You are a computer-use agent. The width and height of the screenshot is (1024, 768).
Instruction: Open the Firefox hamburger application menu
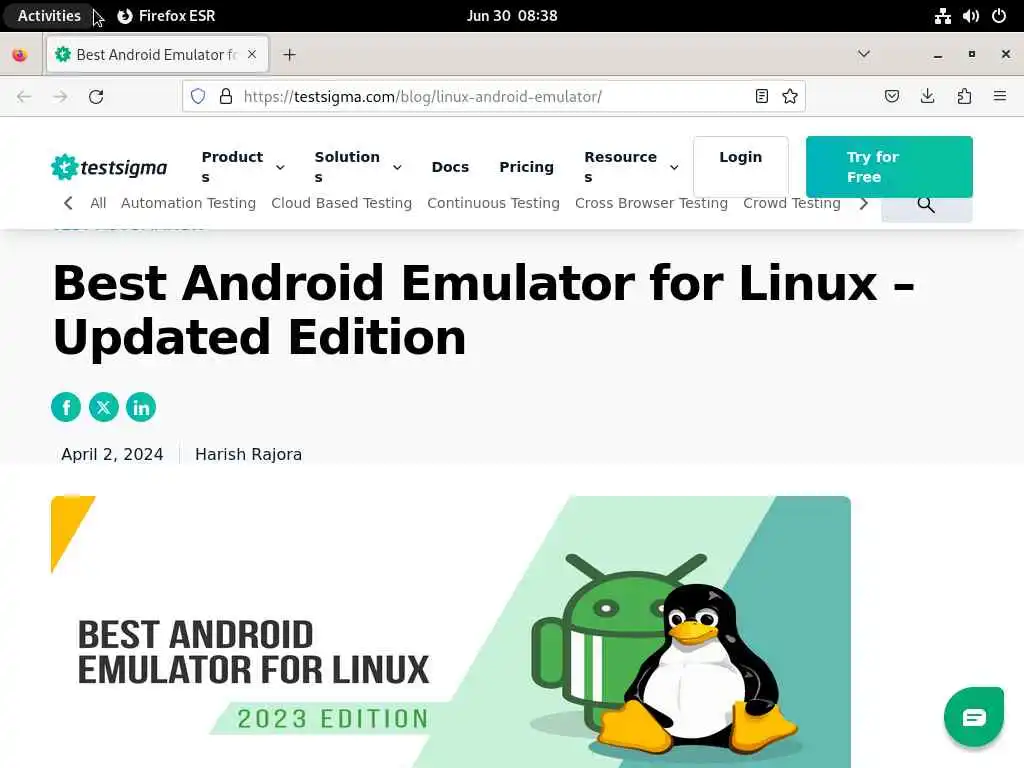tap(1000, 97)
